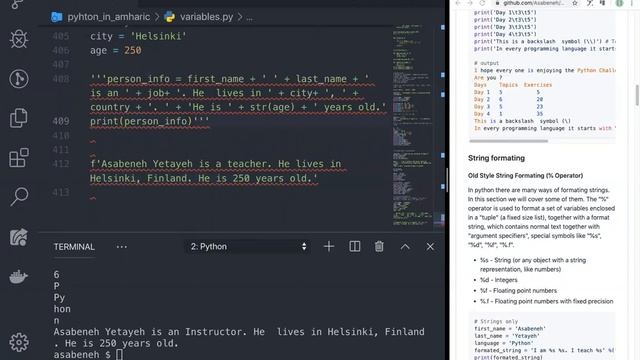Click terminal prompt 'asabeneh $'
The image size is (640, 360).
click(x=82, y=354)
